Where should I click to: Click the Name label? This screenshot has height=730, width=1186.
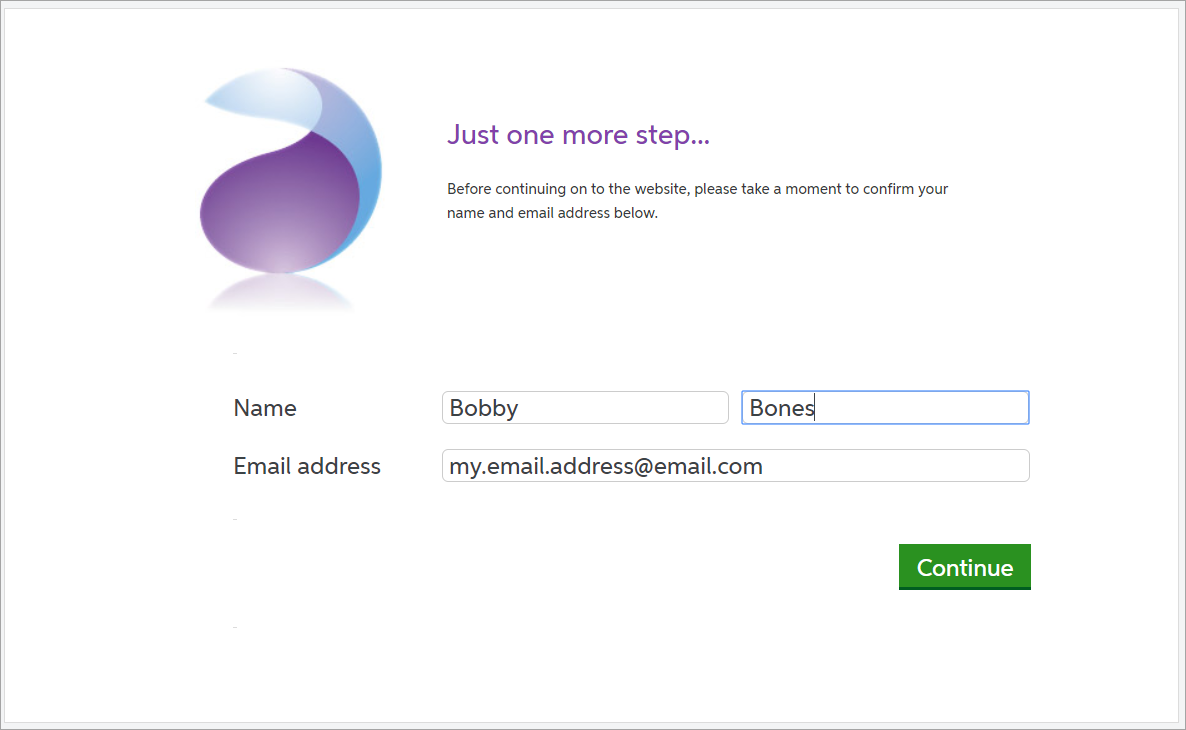(x=265, y=408)
